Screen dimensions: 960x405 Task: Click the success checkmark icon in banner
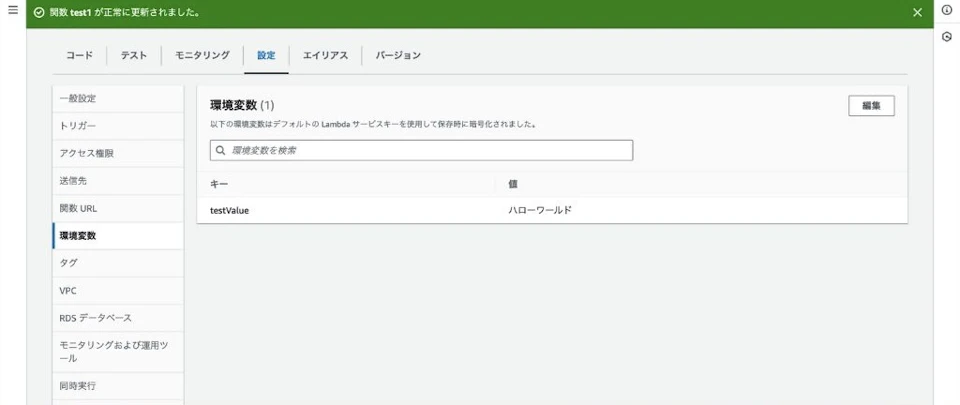point(39,12)
